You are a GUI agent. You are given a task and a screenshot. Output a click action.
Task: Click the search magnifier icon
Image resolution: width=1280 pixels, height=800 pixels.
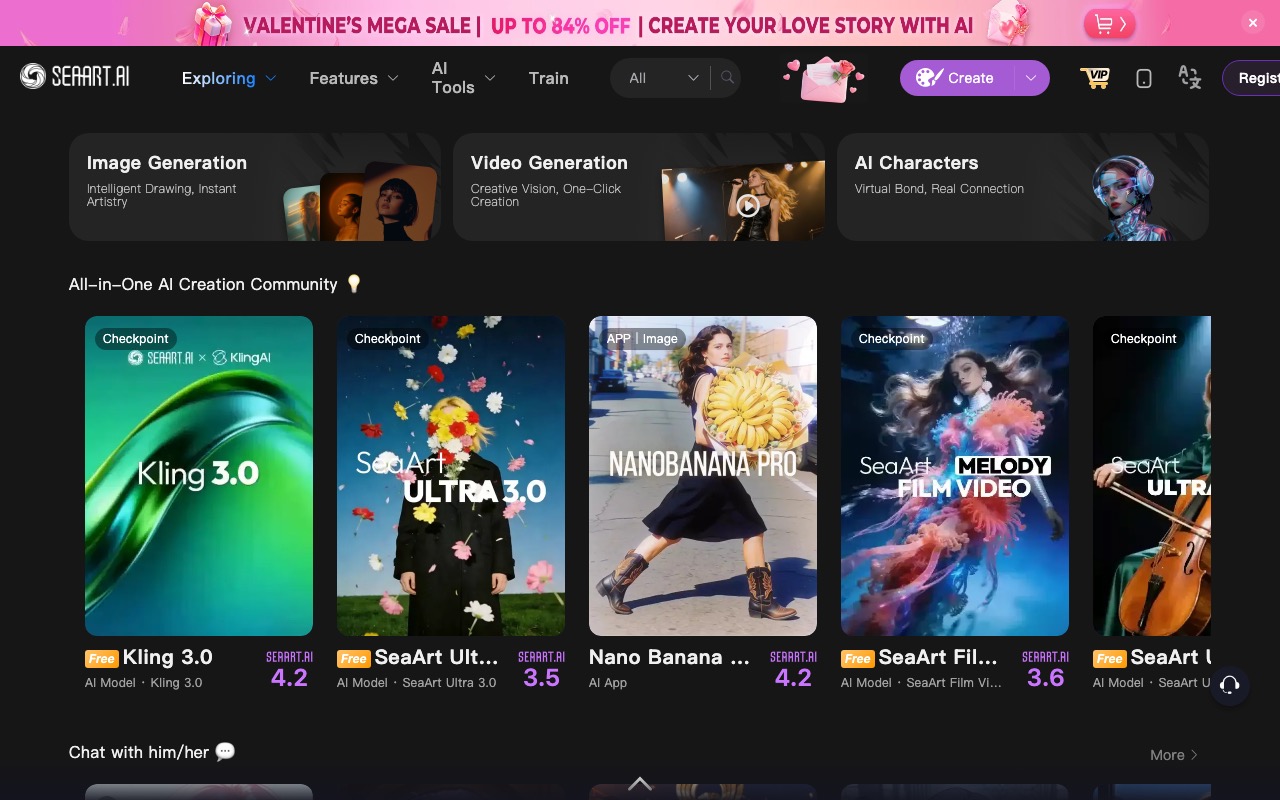(727, 78)
